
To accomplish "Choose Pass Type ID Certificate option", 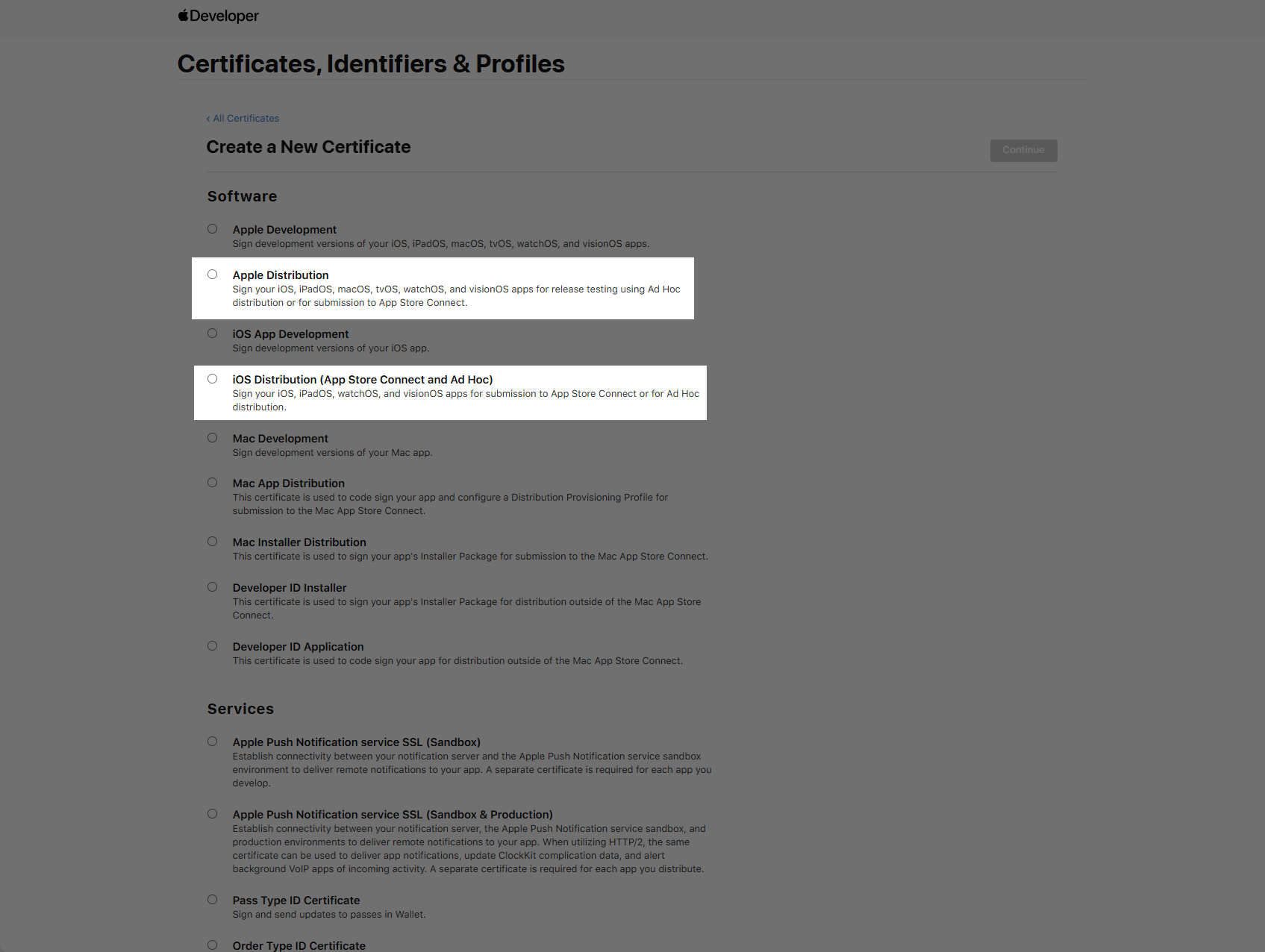I will coord(213,900).
